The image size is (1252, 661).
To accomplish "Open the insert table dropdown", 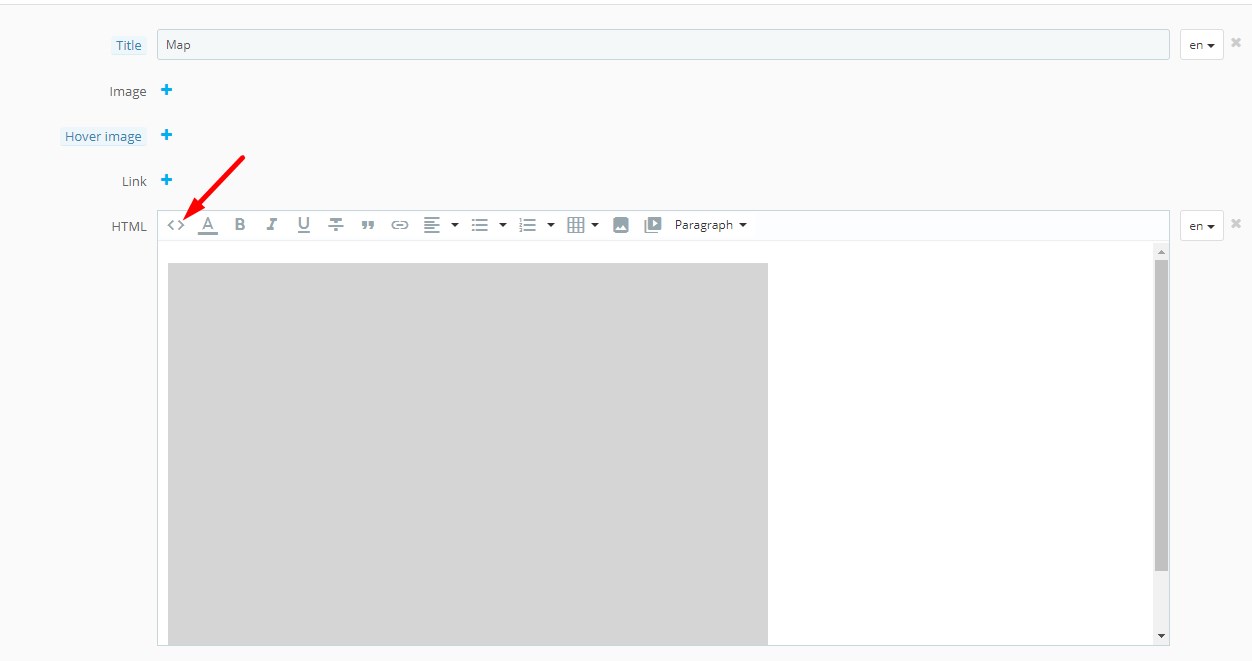I will point(583,225).
